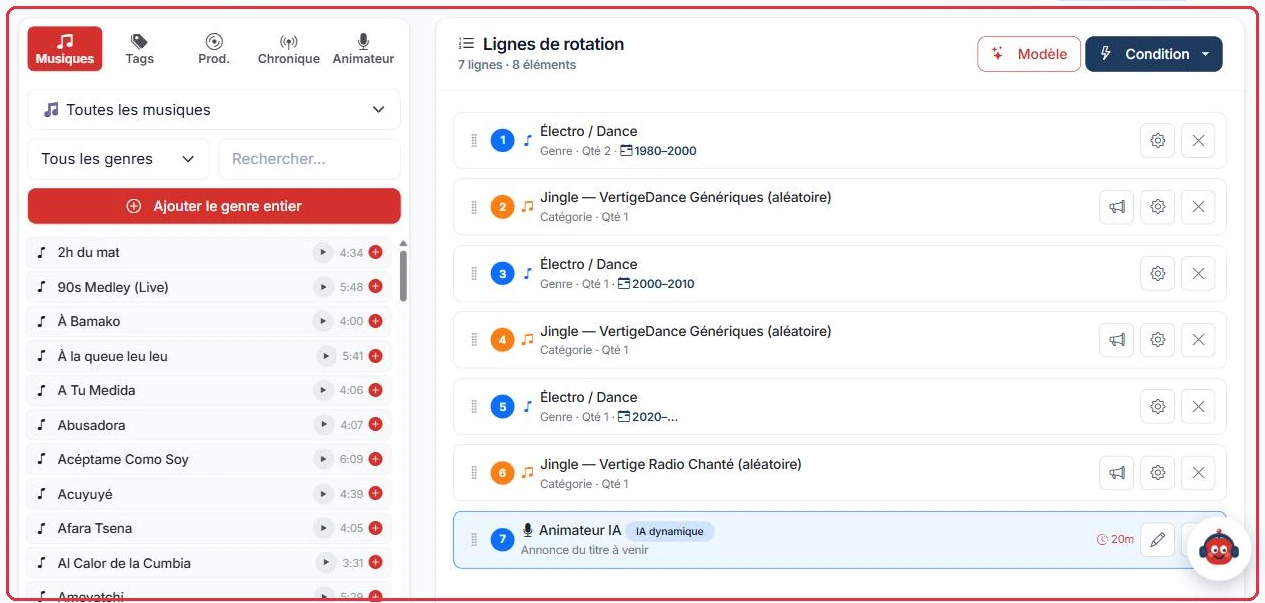
Task: Add Al Calor de la Cumbia track
Action: pos(376,563)
